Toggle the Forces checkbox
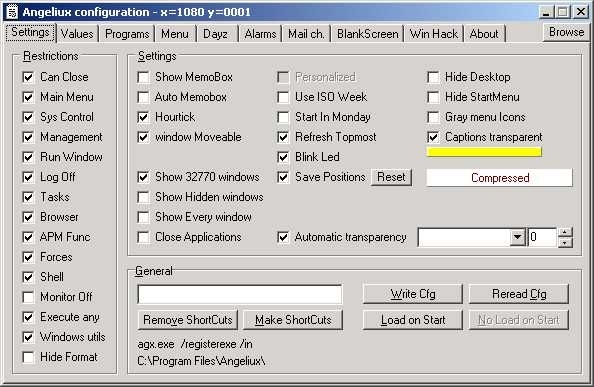This screenshot has height=387, width=594. pos(28,257)
